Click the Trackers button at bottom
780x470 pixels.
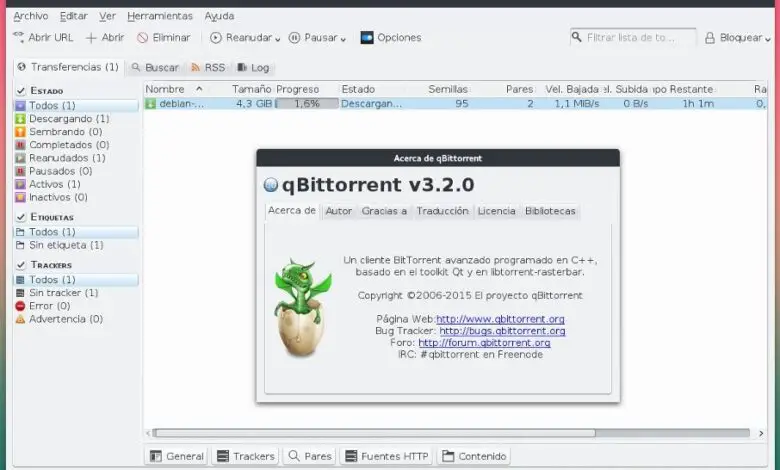[246, 456]
